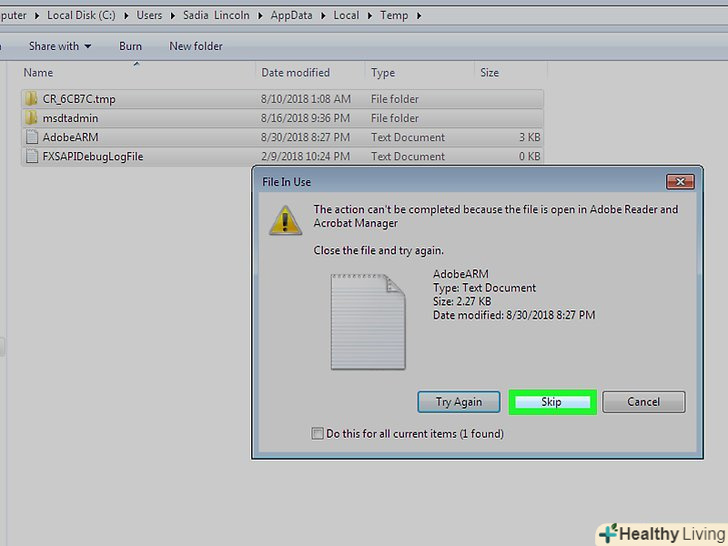Sort by the Size column header
This screenshot has width=728, height=546.
pos(489,72)
